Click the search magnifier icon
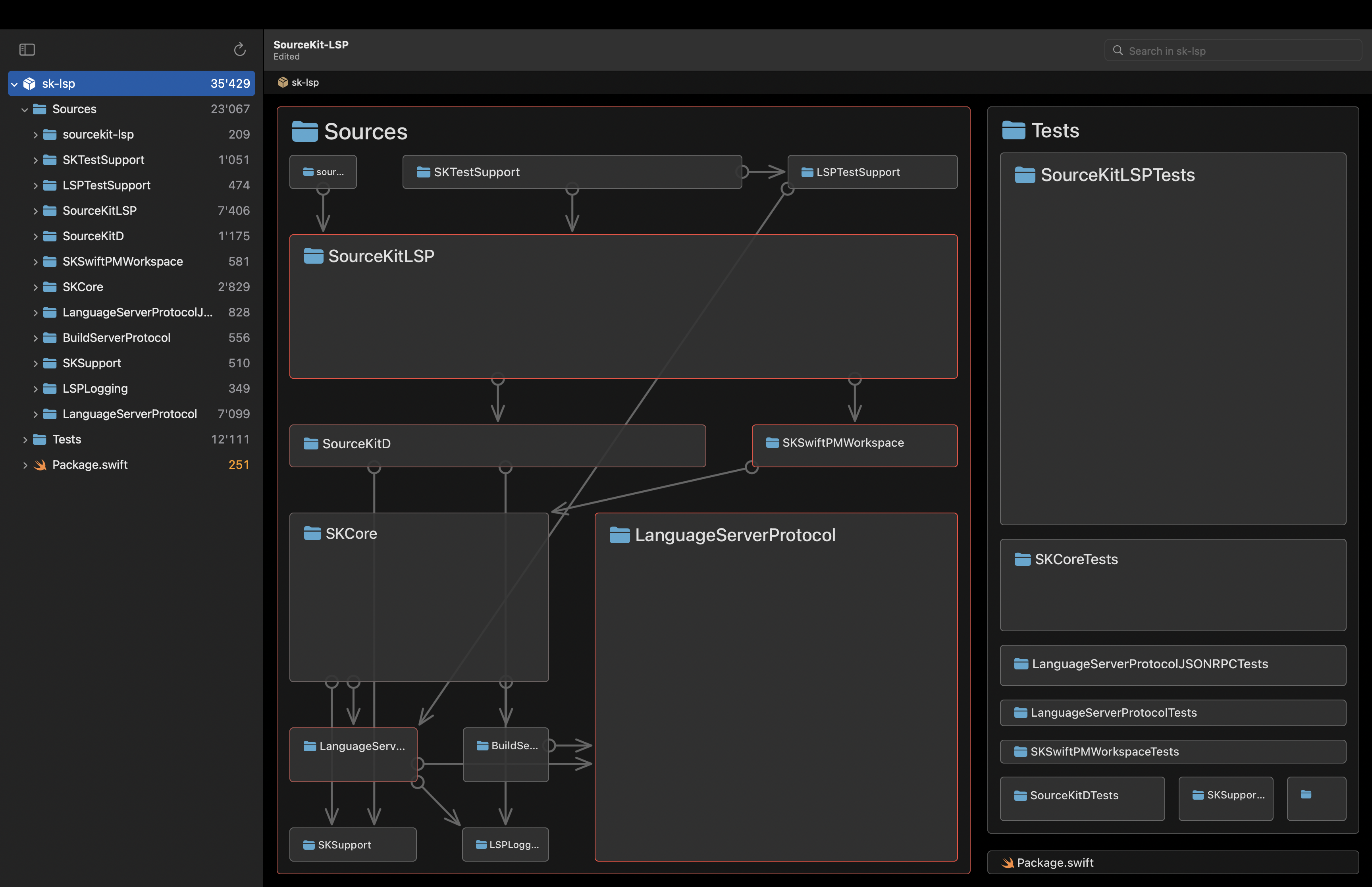The height and width of the screenshot is (887, 1372). click(1118, 51)
